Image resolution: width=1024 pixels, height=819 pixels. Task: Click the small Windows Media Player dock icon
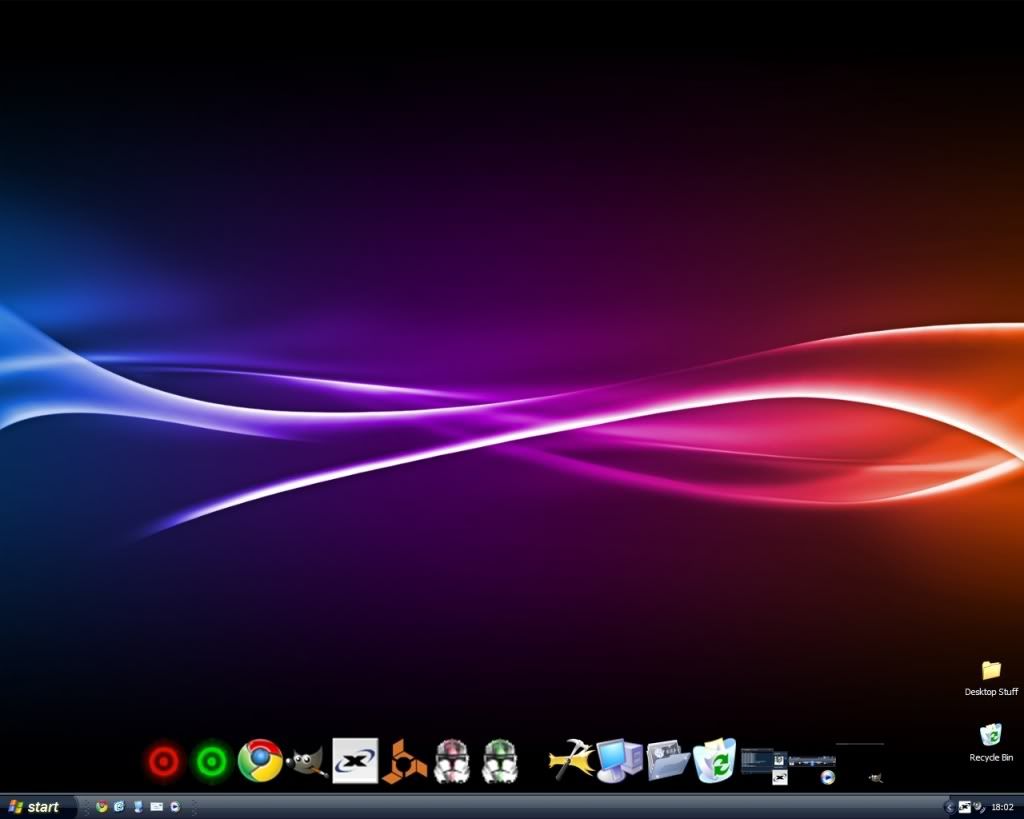tap(827, 778)
